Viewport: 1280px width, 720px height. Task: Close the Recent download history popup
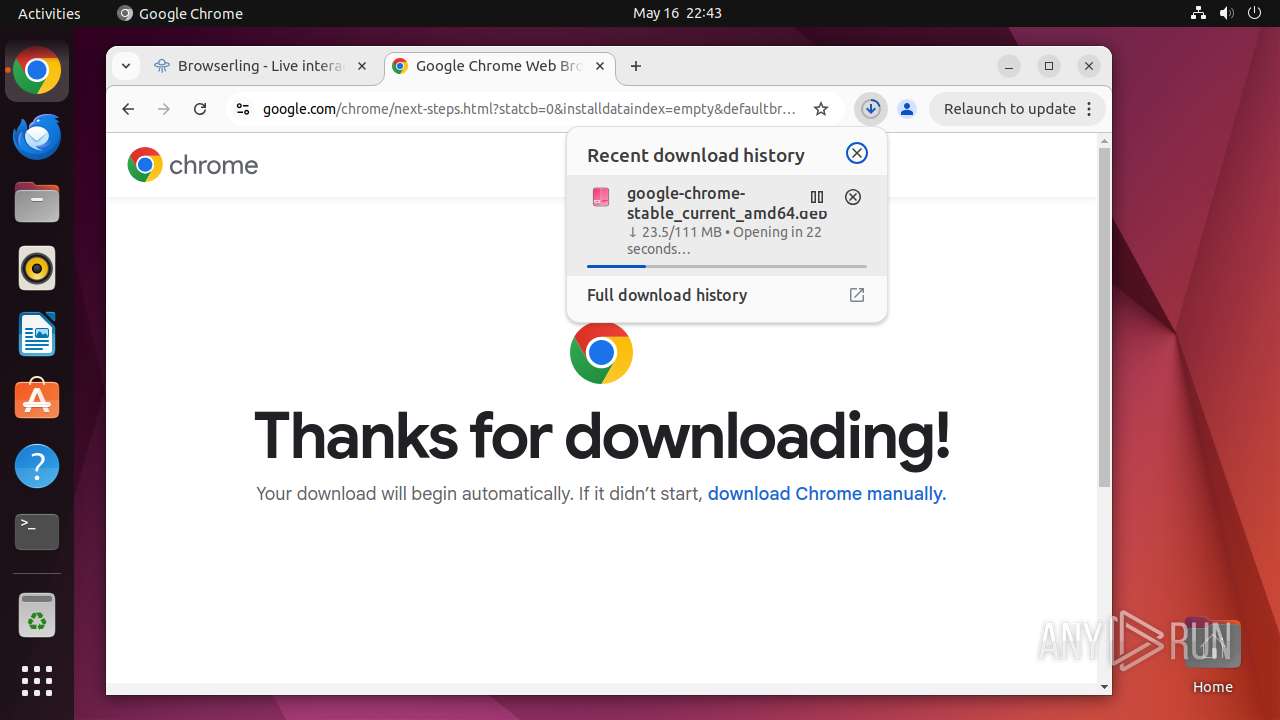857,153
